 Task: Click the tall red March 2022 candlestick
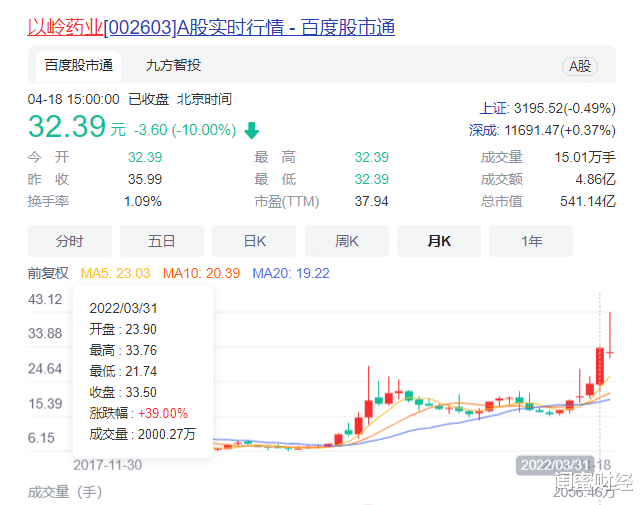pyautogui.click(x=600, y=366)
